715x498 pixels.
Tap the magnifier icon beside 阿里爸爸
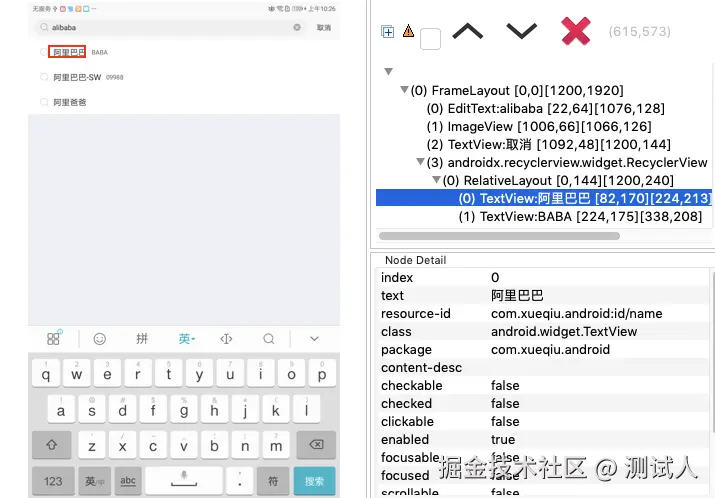[44, 102]
